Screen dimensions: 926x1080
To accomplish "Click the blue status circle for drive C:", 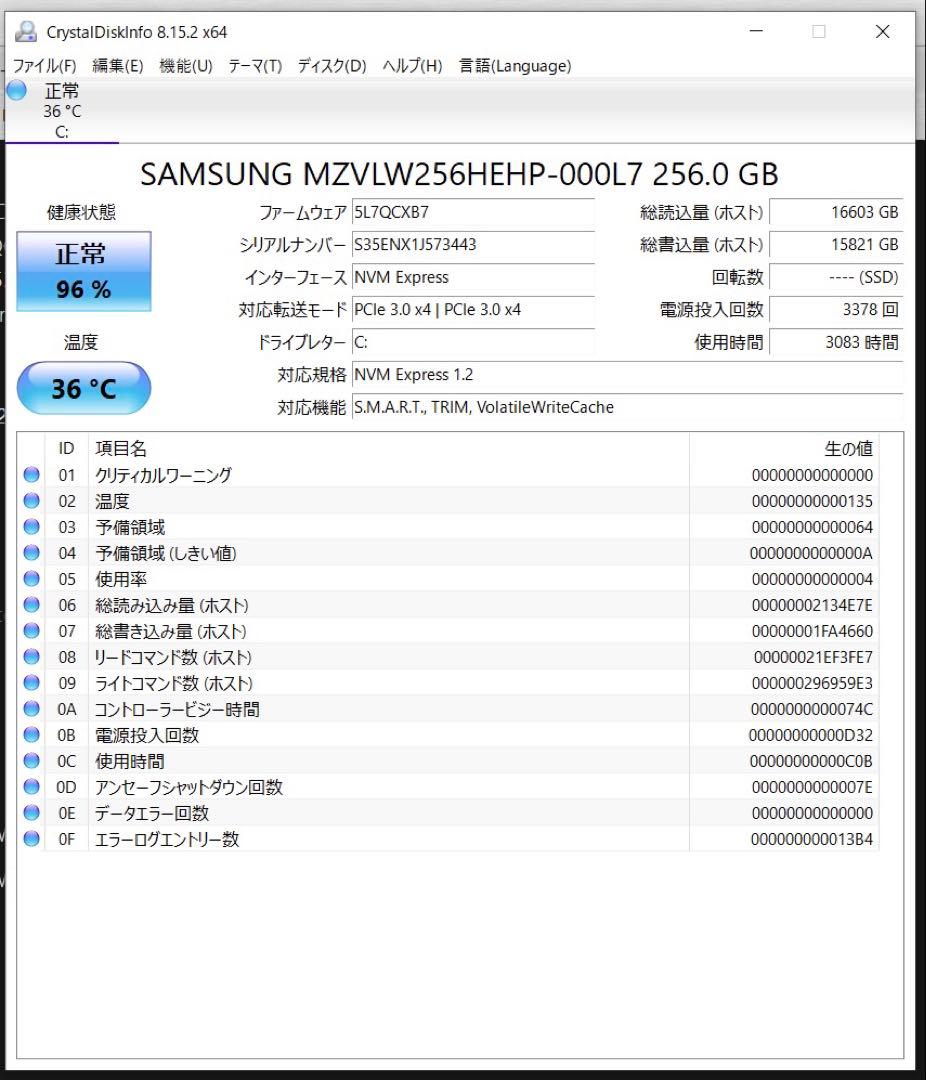I will pyautogui.click(x=17, y=90).
